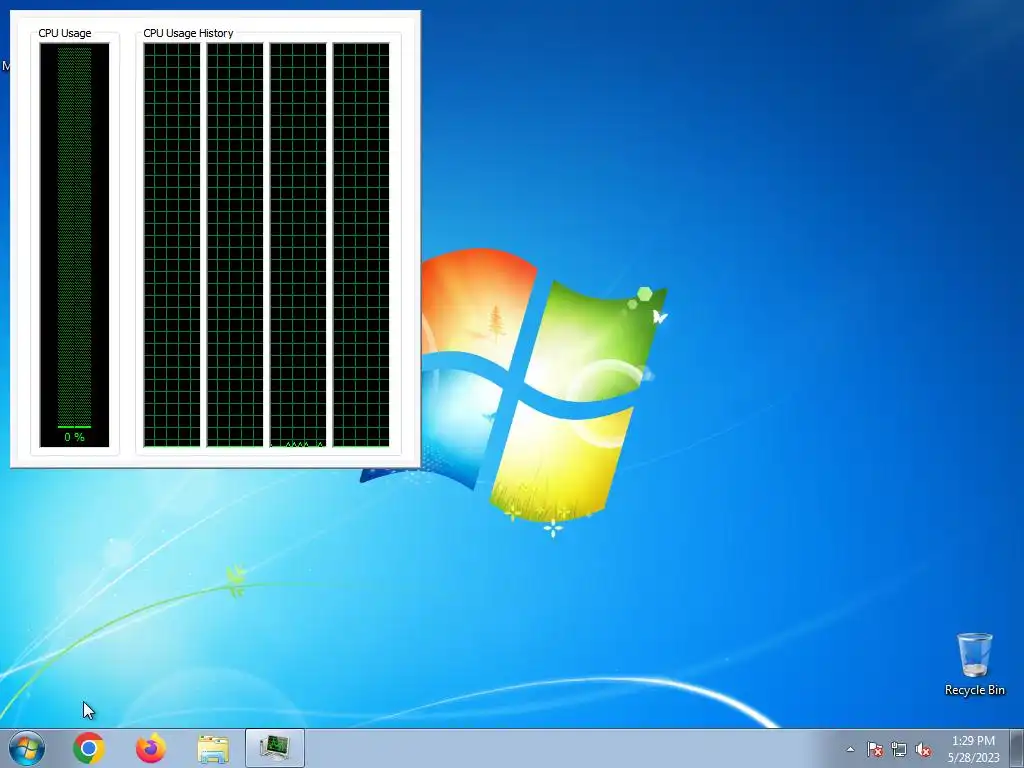
Task: Click the first CPU Usage History graph
Action: (x=172, y=245)
